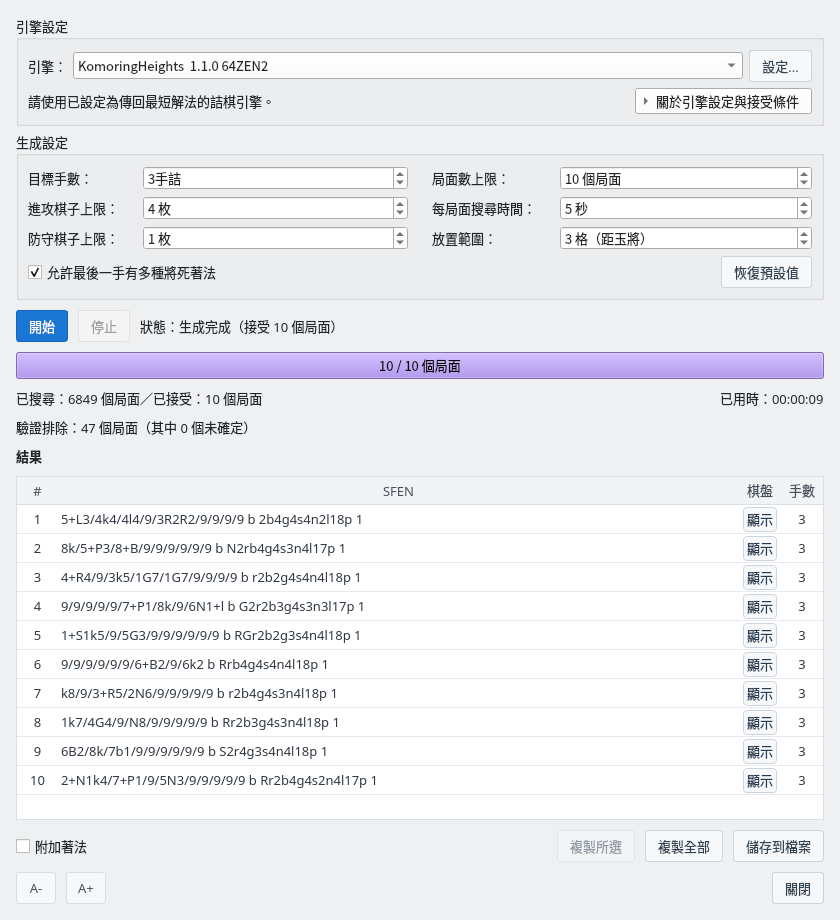Click the 設定... engine settings button
The height and width of the screenshot is (920, 840).
coord(780,66)
